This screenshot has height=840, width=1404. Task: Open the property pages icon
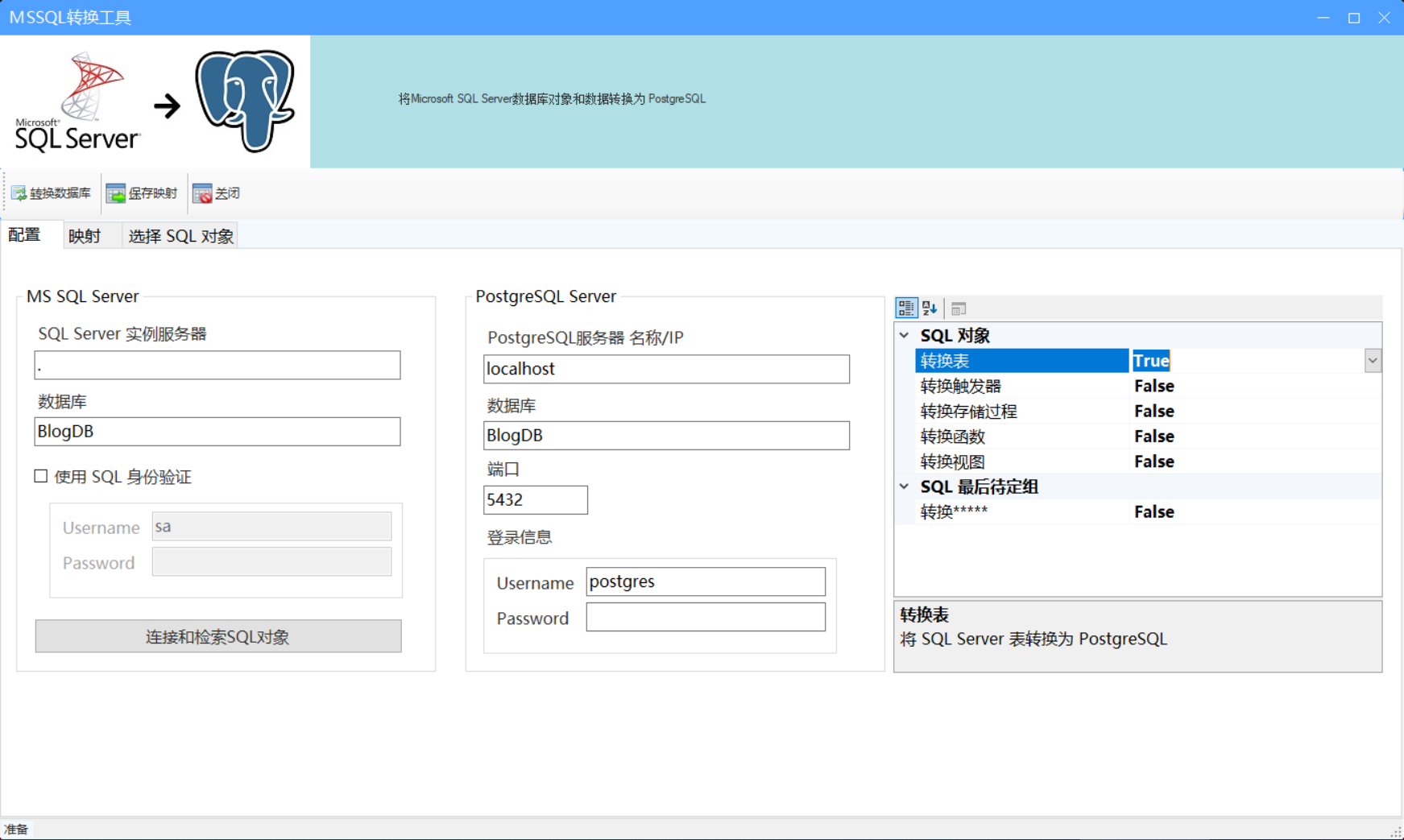click(x=959, y=308)
